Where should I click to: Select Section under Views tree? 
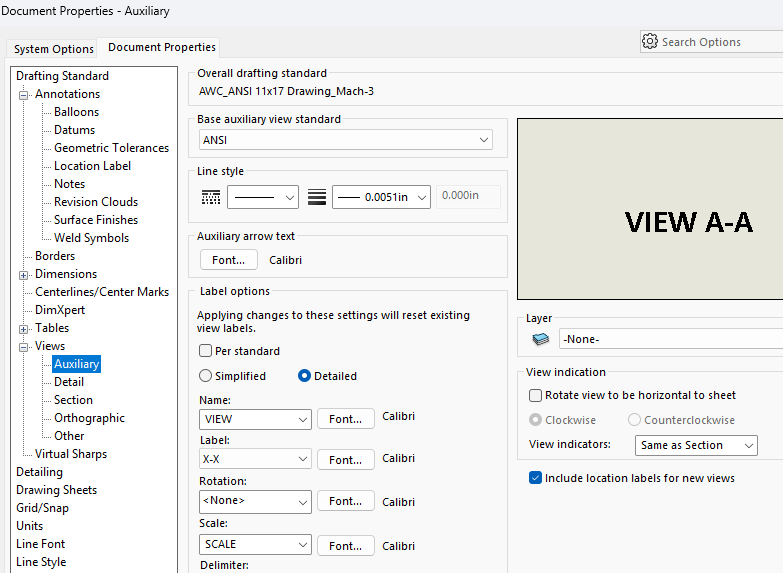(x=73, y=400)
